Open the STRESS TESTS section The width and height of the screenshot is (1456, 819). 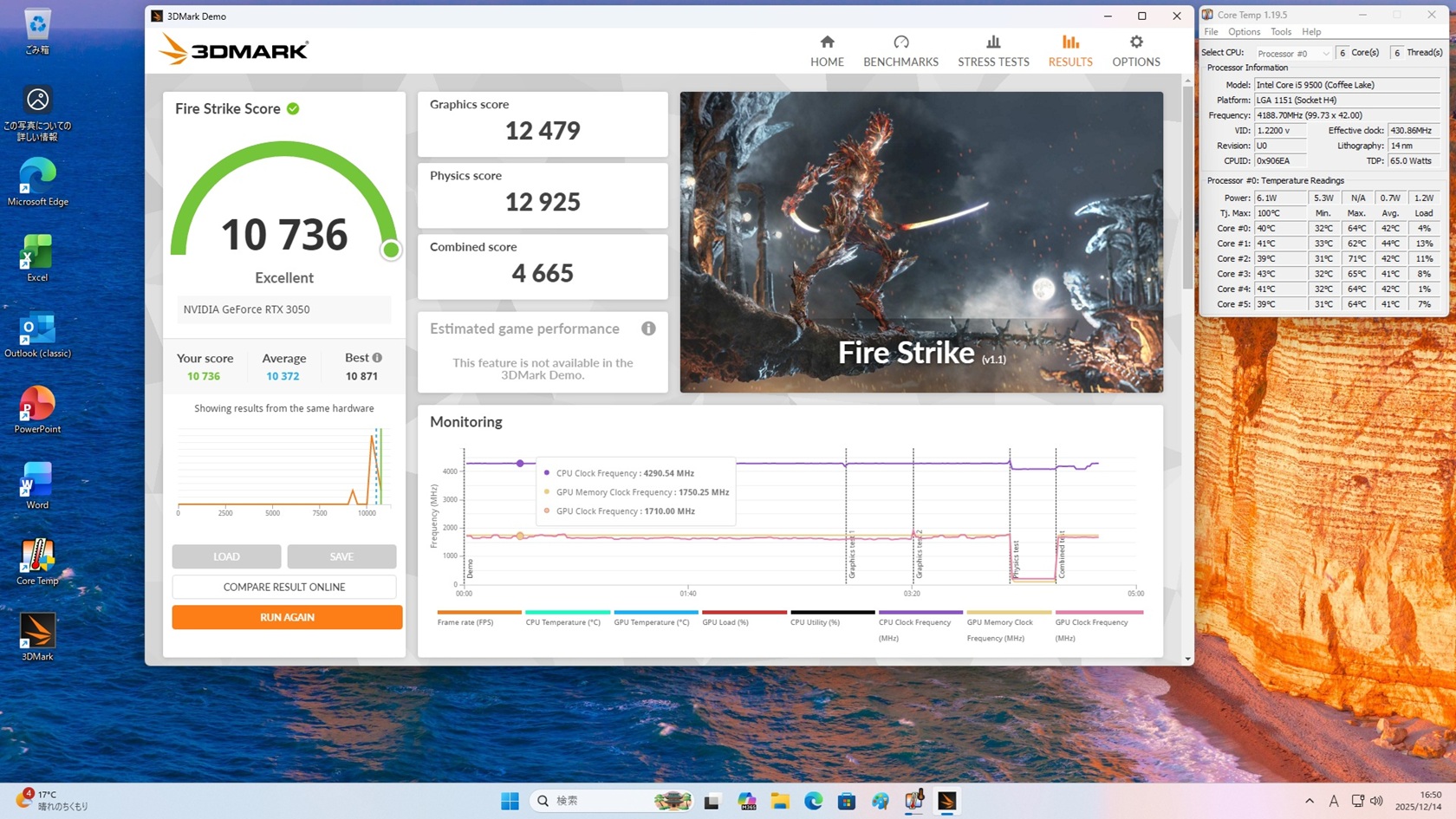point(993,51)
